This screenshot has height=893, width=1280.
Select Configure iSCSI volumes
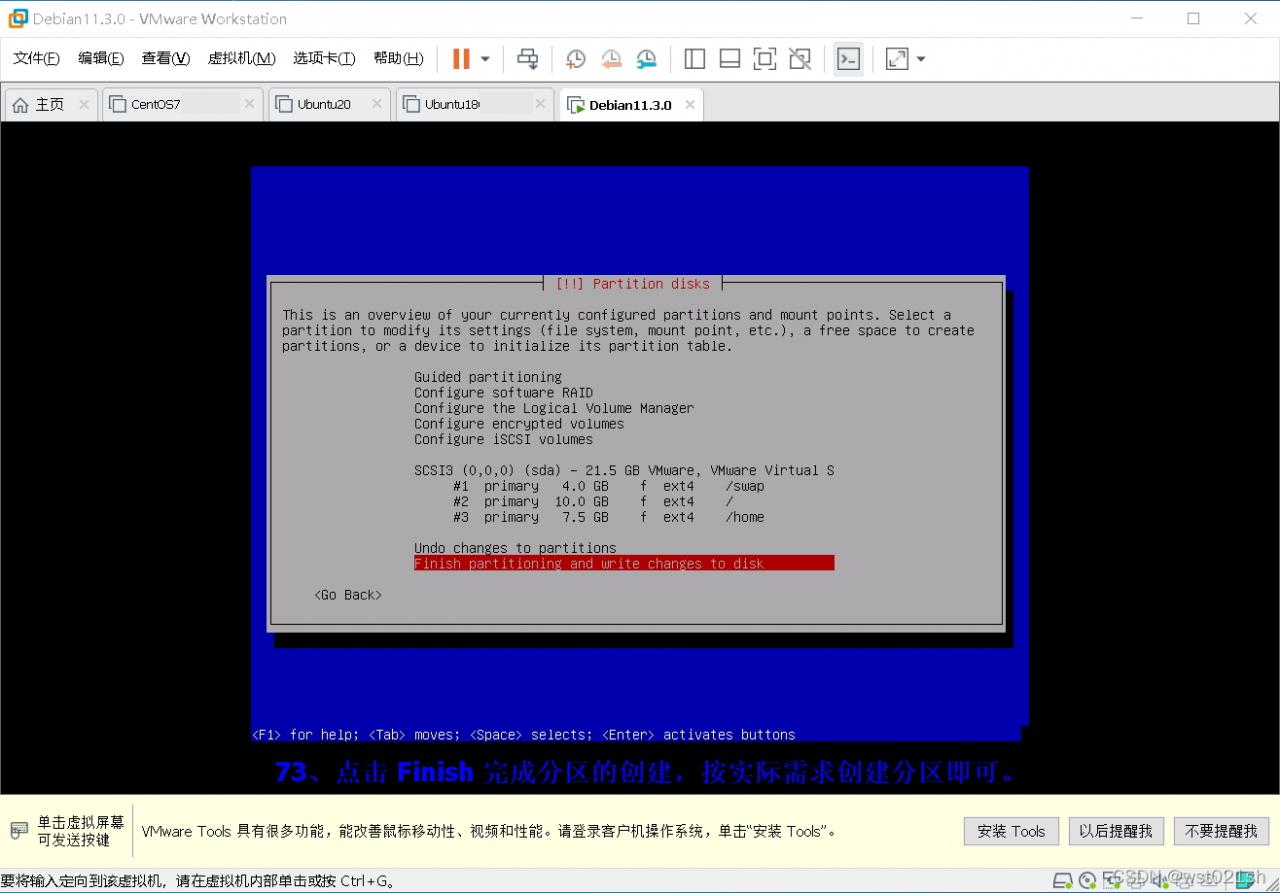pyautogui.click(x=503, y=439)
